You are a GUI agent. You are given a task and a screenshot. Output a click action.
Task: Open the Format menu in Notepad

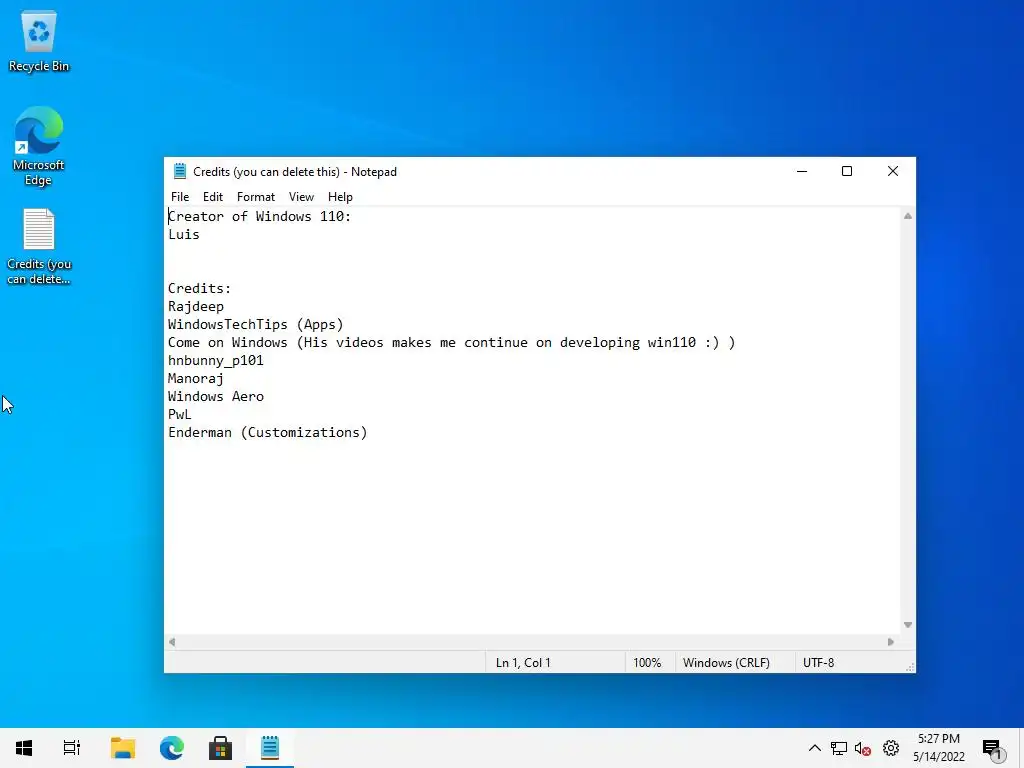tap(256, 197)
